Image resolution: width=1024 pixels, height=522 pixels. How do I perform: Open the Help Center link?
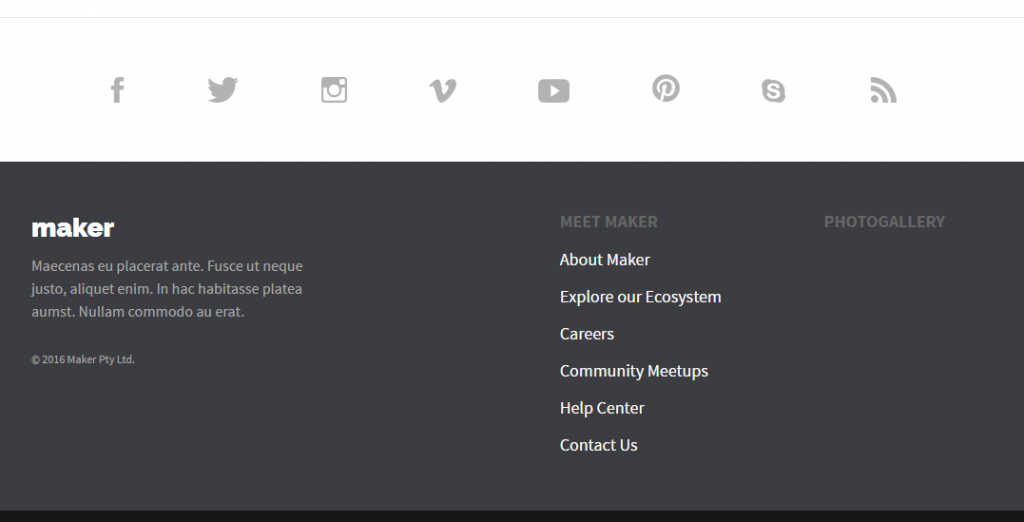601,408
